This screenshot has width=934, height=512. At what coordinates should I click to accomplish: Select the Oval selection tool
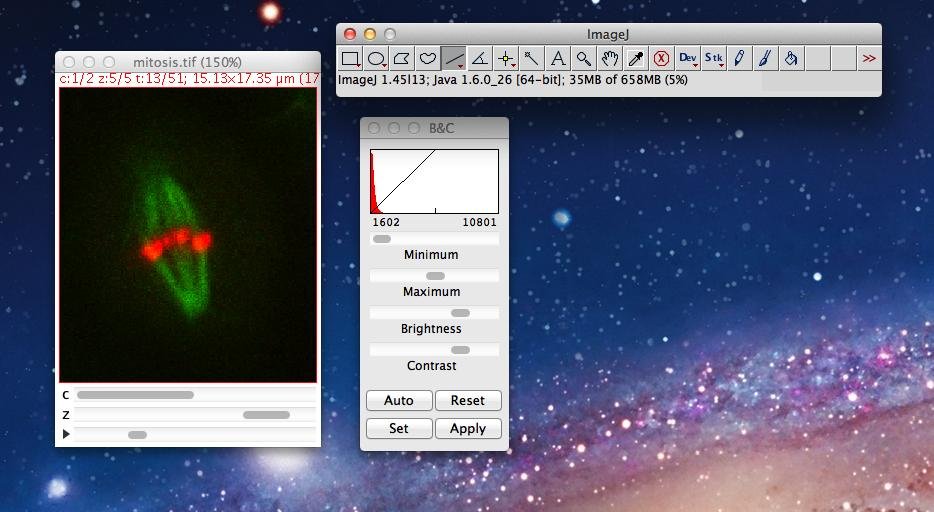pyautogui.click(x=377, y=59)
